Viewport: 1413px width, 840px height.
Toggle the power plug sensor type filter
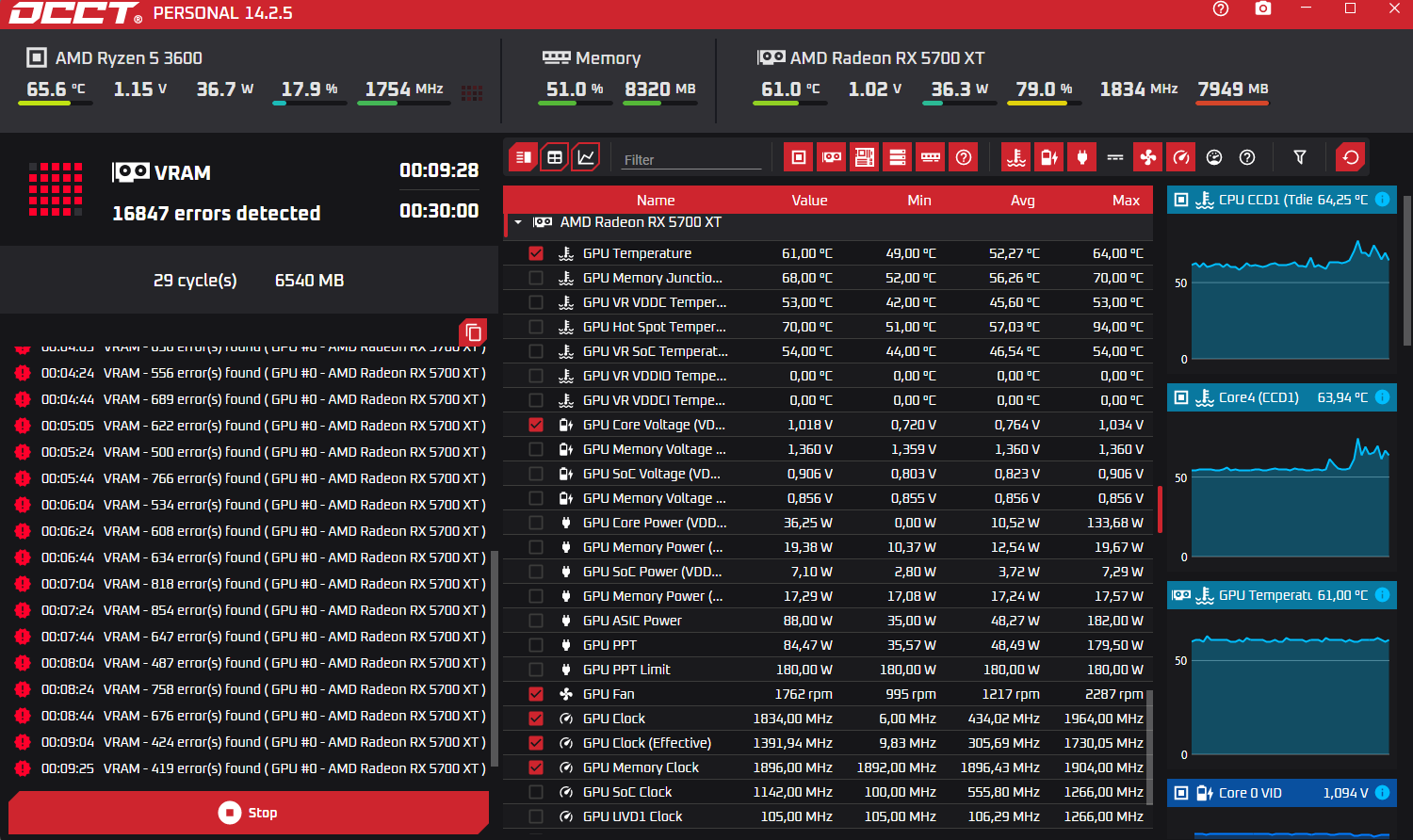pyautogui.click(x=1082, y=157)
